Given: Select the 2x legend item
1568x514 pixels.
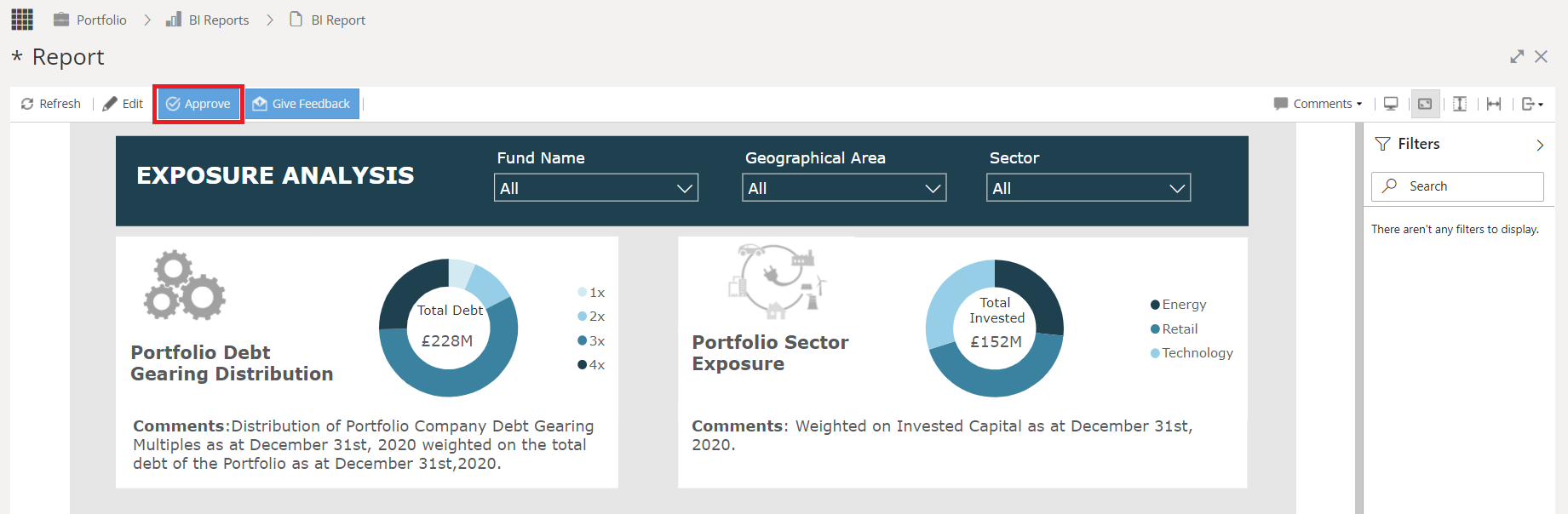Looking at the screenshot, I should 591,317.
